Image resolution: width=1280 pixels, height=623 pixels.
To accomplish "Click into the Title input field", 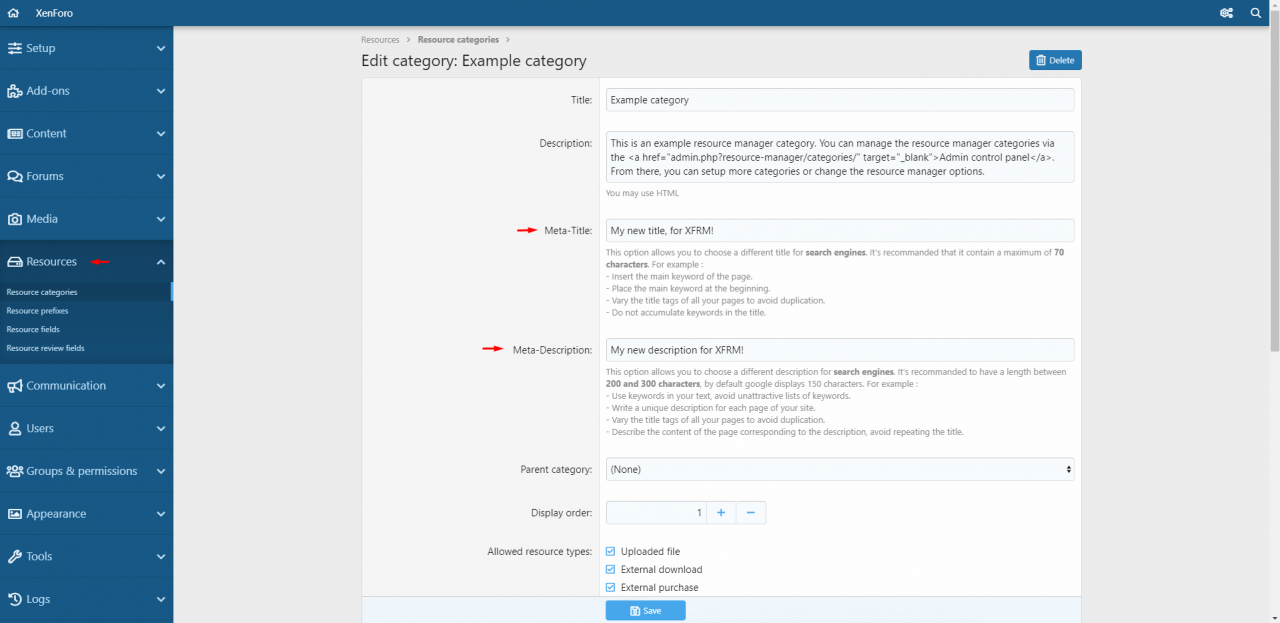I will click(x=840, y=100).
